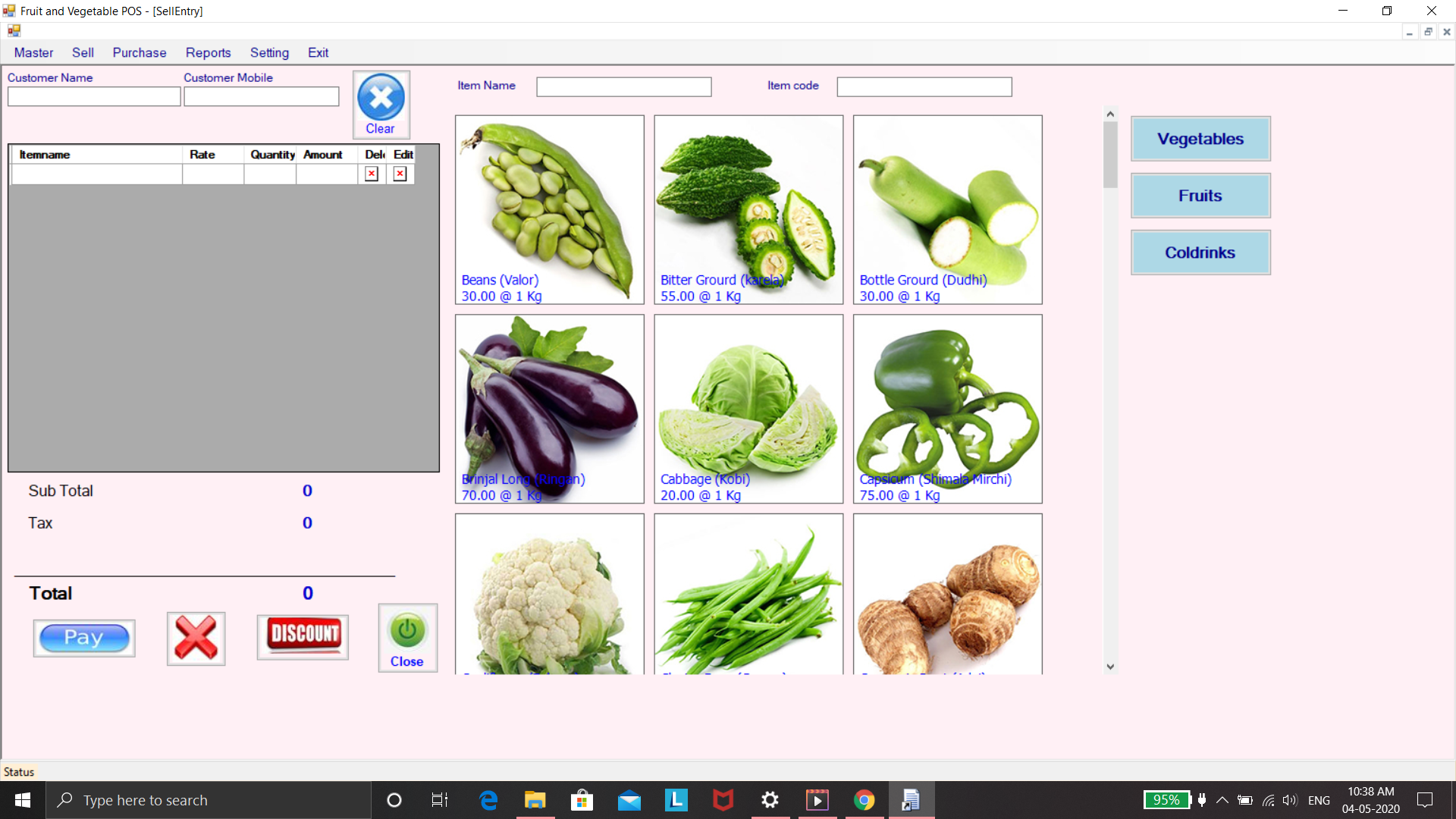Click the Del icon in grid row
The width and height of the screenshot is (1456, 819).
[372, 174]
